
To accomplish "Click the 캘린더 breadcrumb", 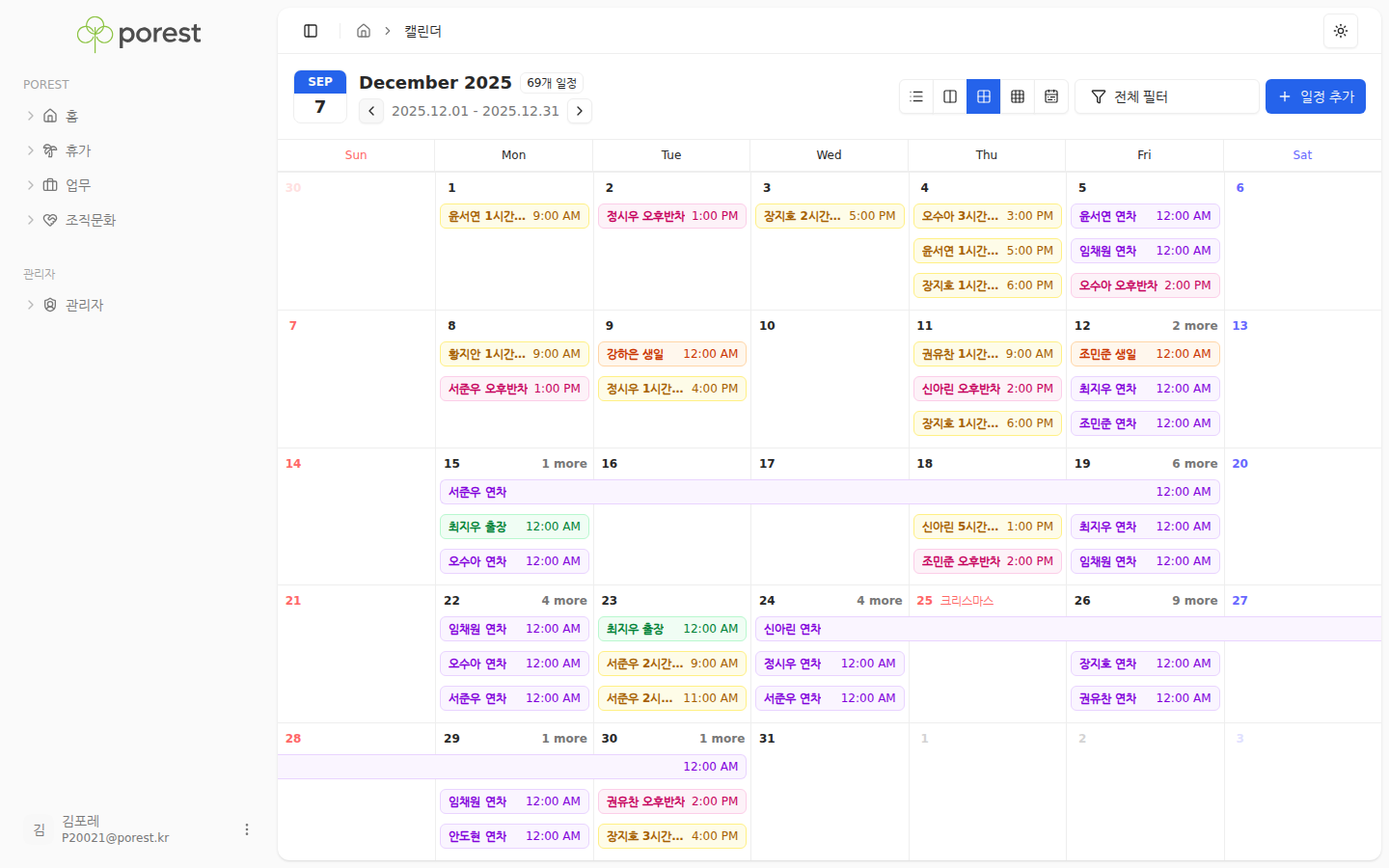I will point(422,31).
